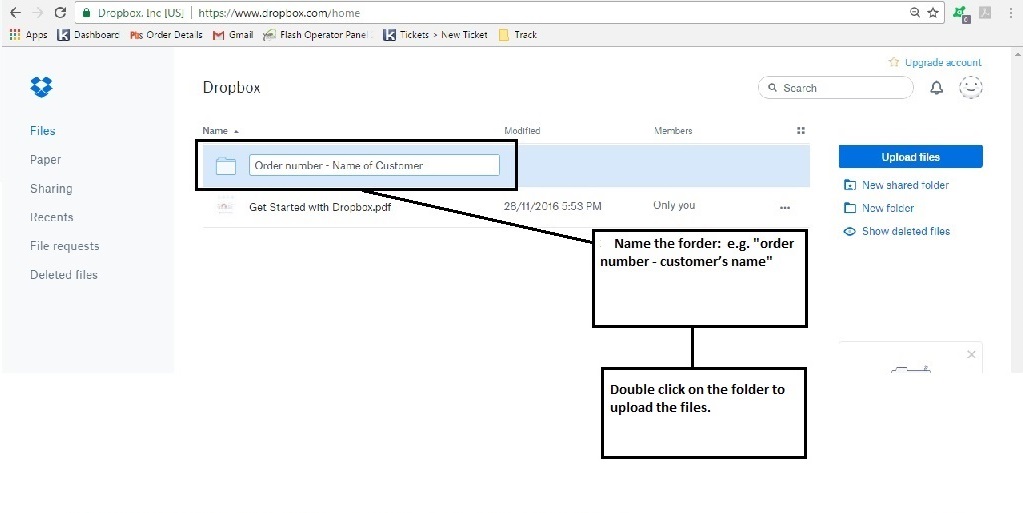Click the grey PDF extension icon
Image resolution: width=1023 pixels, height=513 pixels.
[x=985, y=12]
